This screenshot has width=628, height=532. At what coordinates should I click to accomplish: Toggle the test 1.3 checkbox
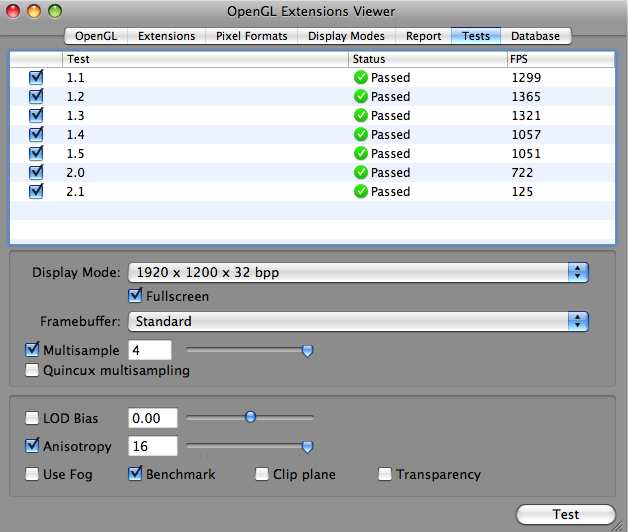36,115
